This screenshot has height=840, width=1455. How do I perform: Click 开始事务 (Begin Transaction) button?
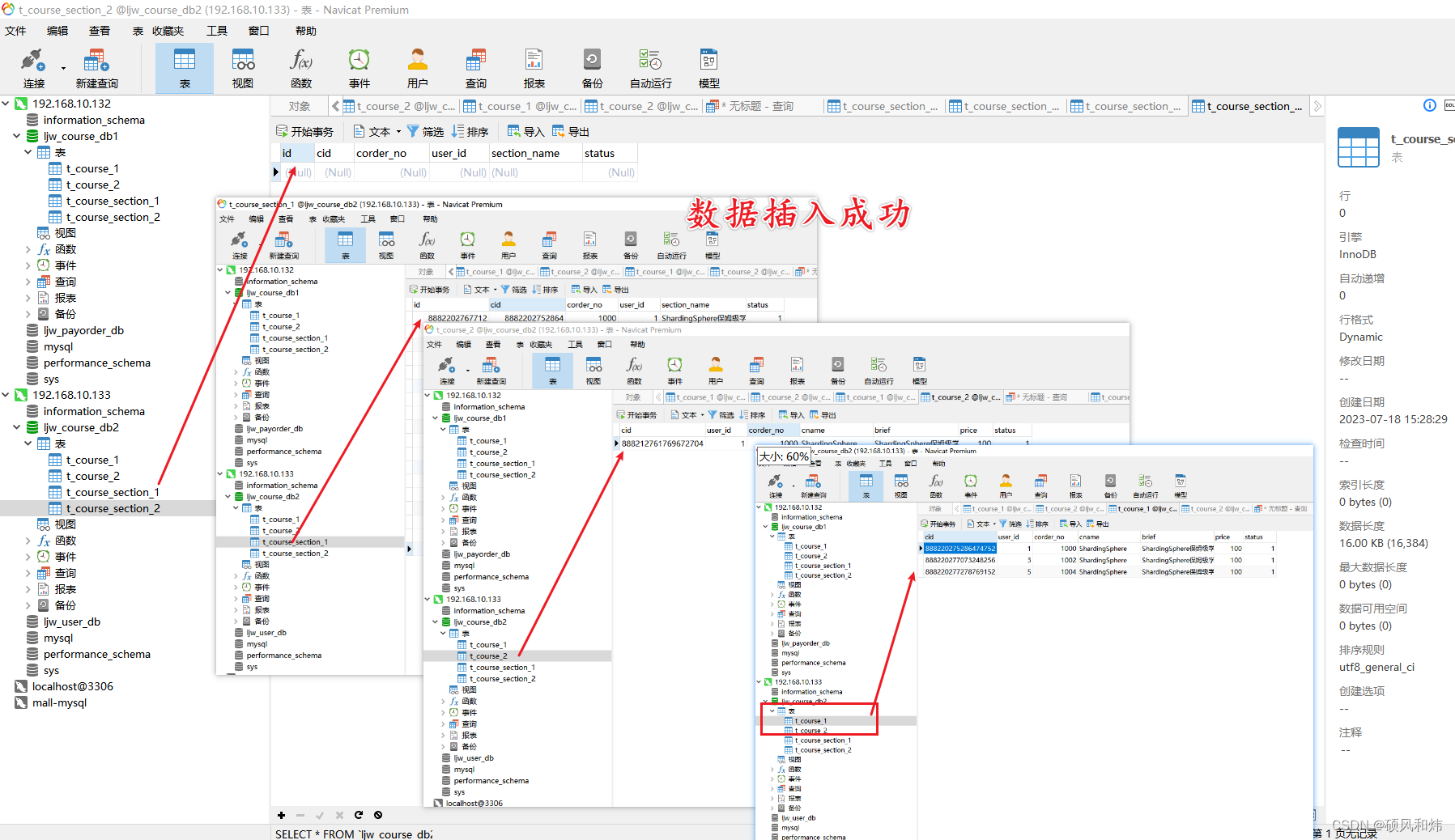pyautogui.click(x=304, y=132)
